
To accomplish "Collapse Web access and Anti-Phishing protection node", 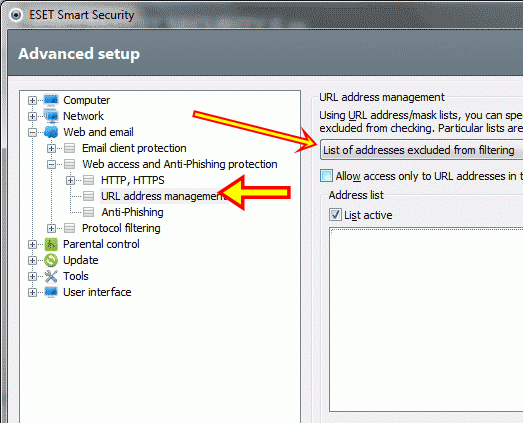I will 51,164.
